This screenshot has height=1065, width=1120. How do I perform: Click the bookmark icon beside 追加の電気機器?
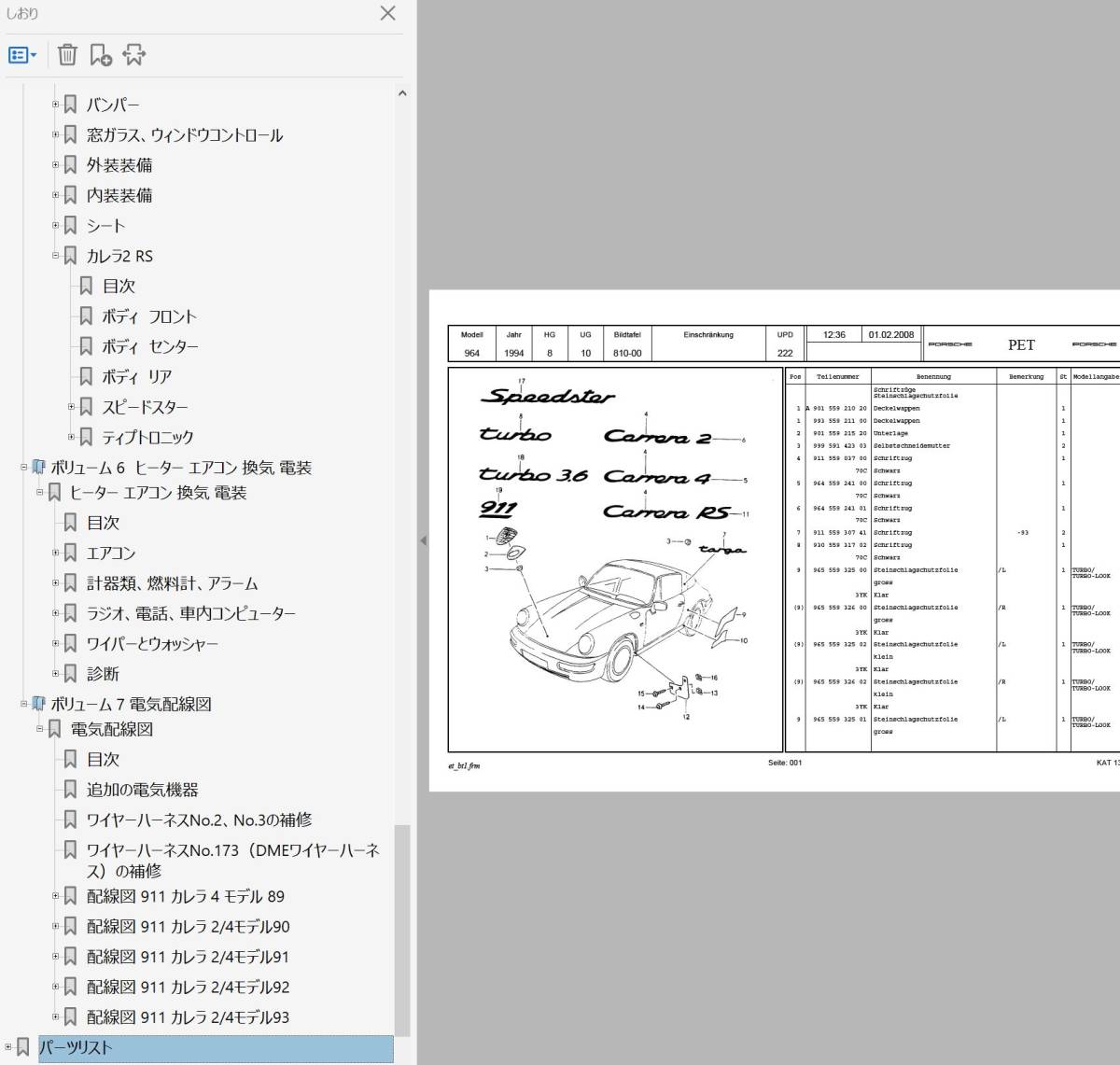[x=70, y=790]
